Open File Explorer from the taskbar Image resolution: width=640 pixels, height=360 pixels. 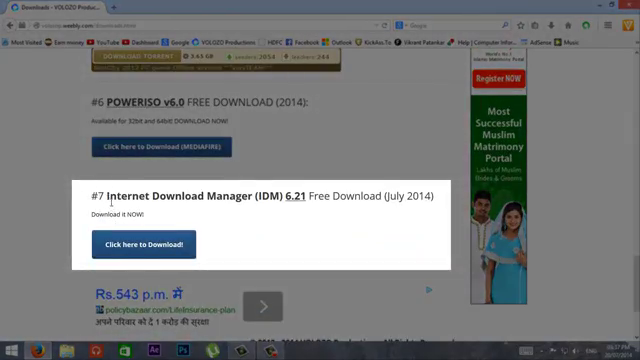(x=67, y=351)
